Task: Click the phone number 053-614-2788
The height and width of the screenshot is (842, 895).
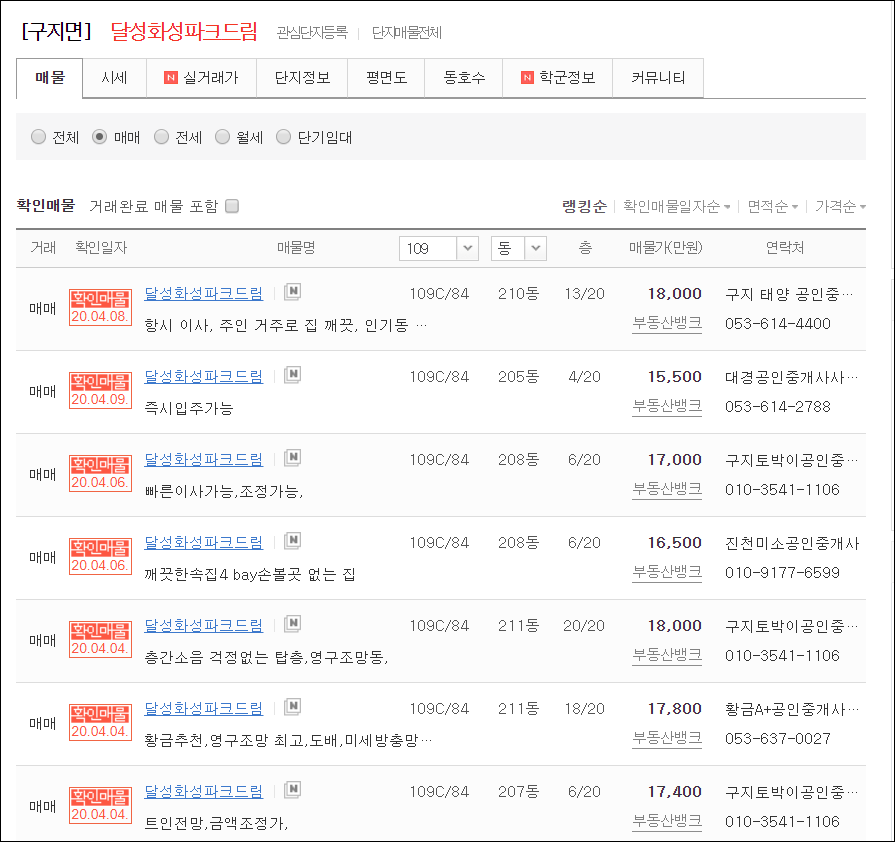Action: [x=777, y=406]
